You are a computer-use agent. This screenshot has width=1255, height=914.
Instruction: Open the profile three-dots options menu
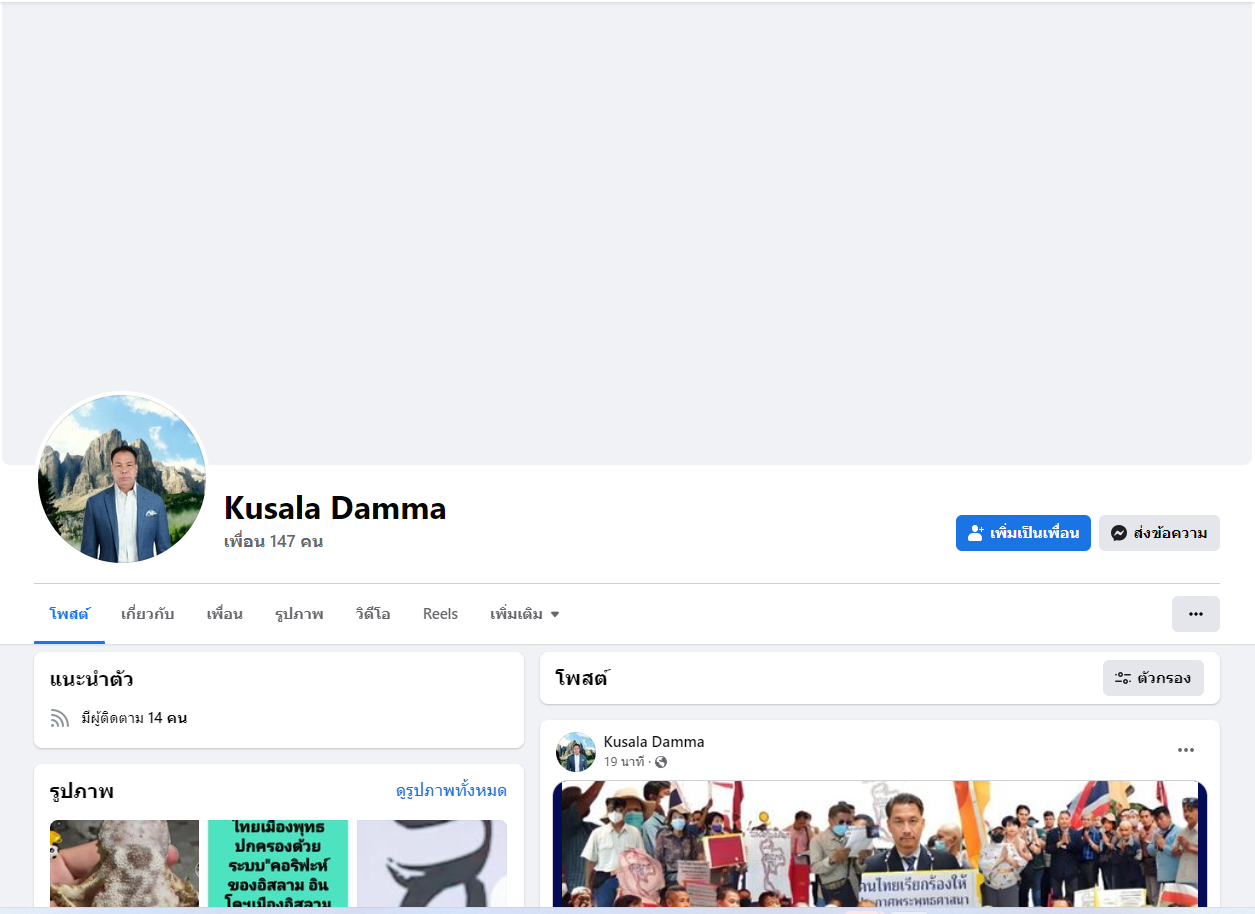pyautogui.click(x=1195, y=614)
